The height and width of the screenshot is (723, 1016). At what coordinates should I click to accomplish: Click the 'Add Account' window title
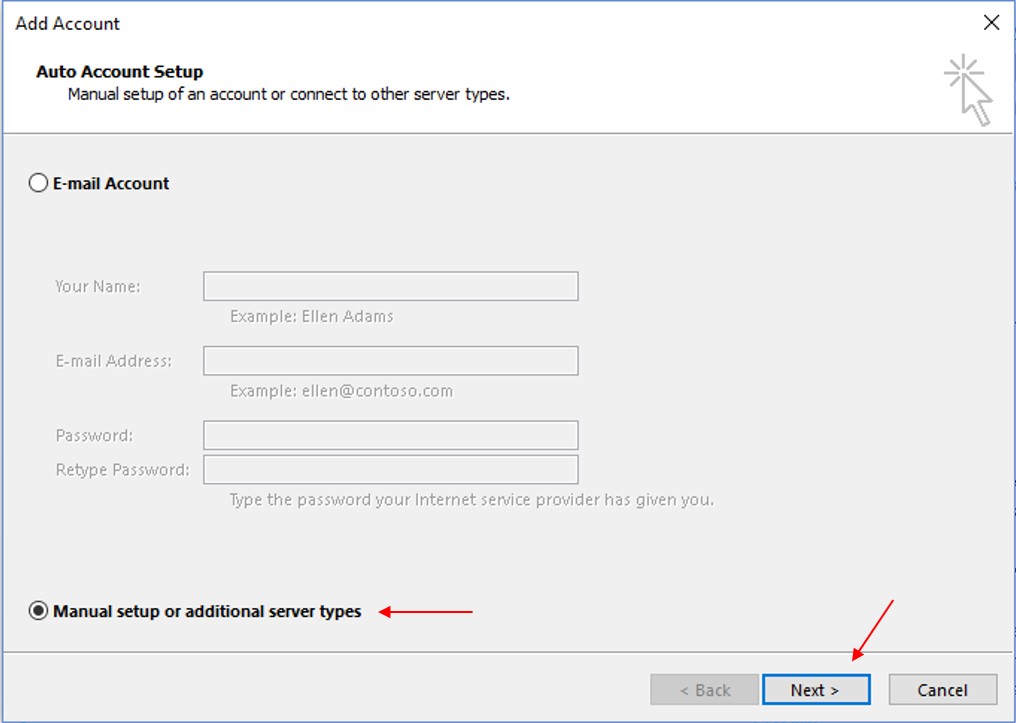click(67, 23)
